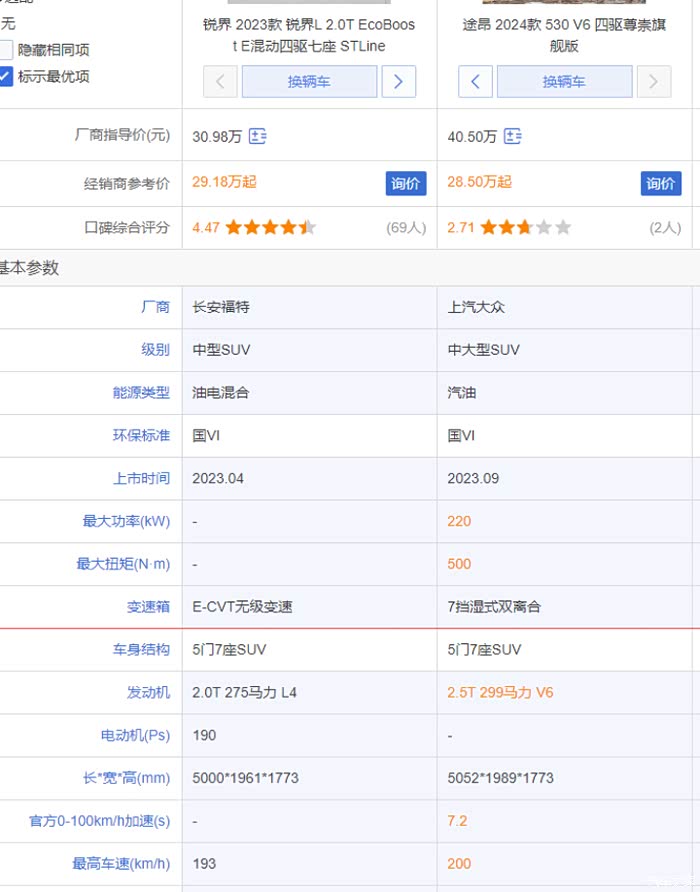The width and height of the screenshot is (700, 892).
Task: Click 询价 beside 29.18万起
Action: click(406, 183)
